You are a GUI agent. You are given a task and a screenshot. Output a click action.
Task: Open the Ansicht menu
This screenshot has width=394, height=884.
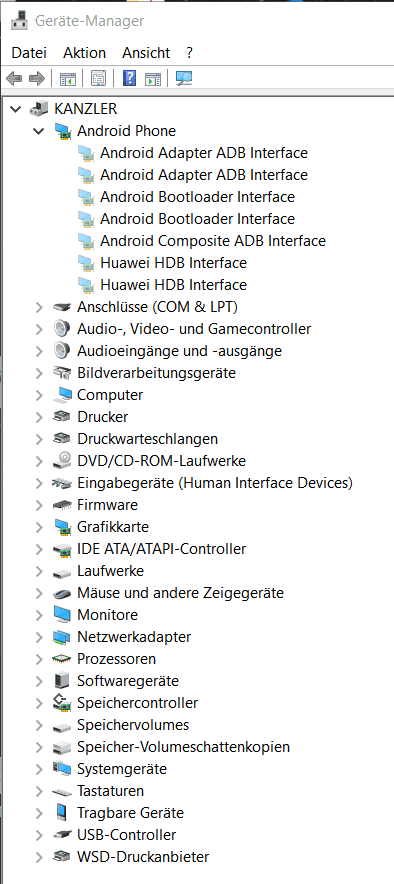pos(146,53)
